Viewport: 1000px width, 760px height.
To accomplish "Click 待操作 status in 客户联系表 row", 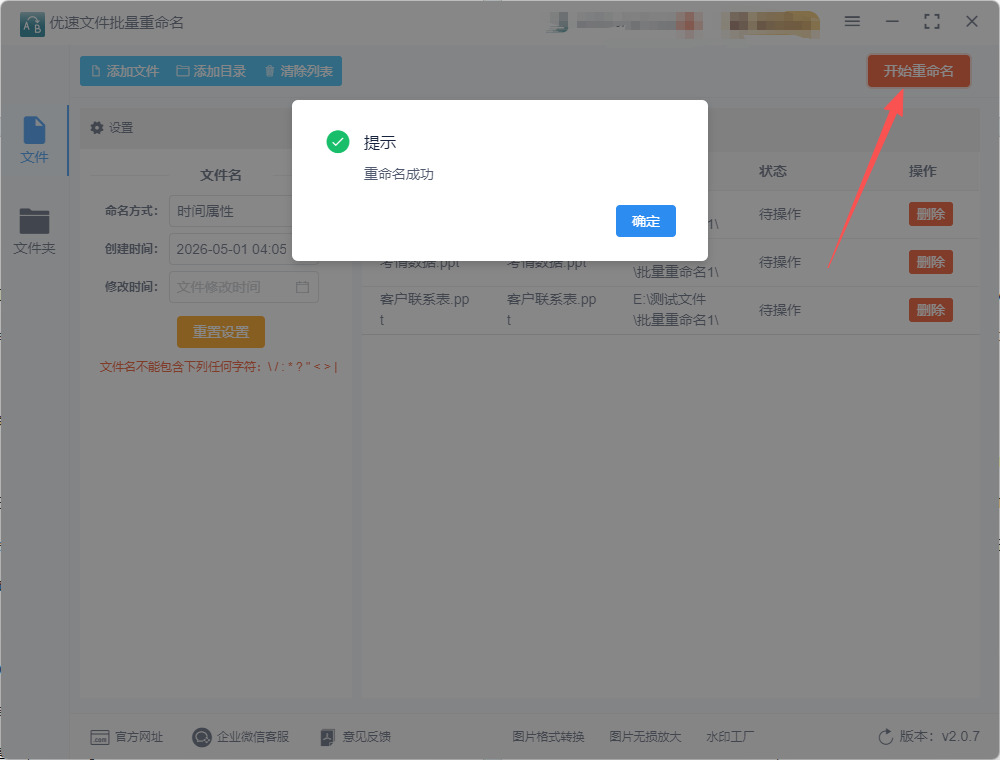I will (779, 310).
